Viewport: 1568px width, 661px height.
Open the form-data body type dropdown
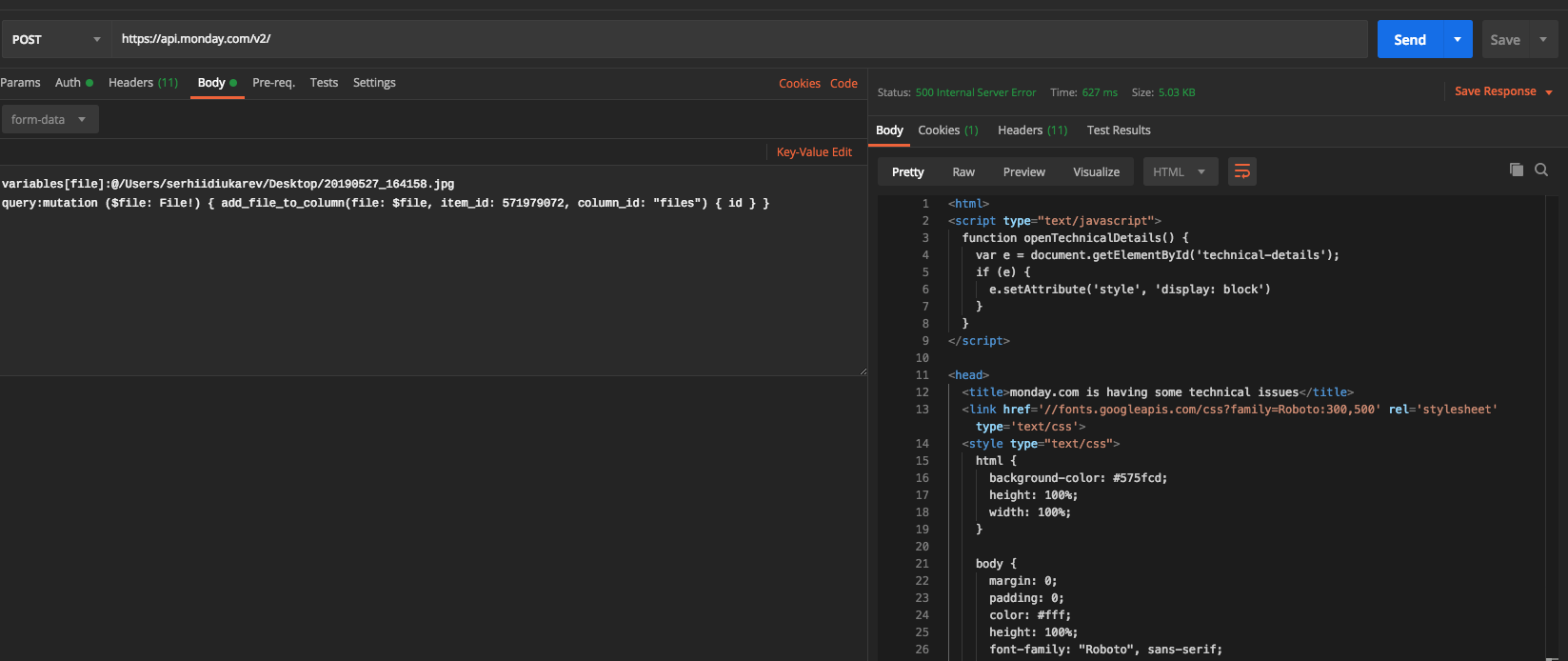click(50, 119)
